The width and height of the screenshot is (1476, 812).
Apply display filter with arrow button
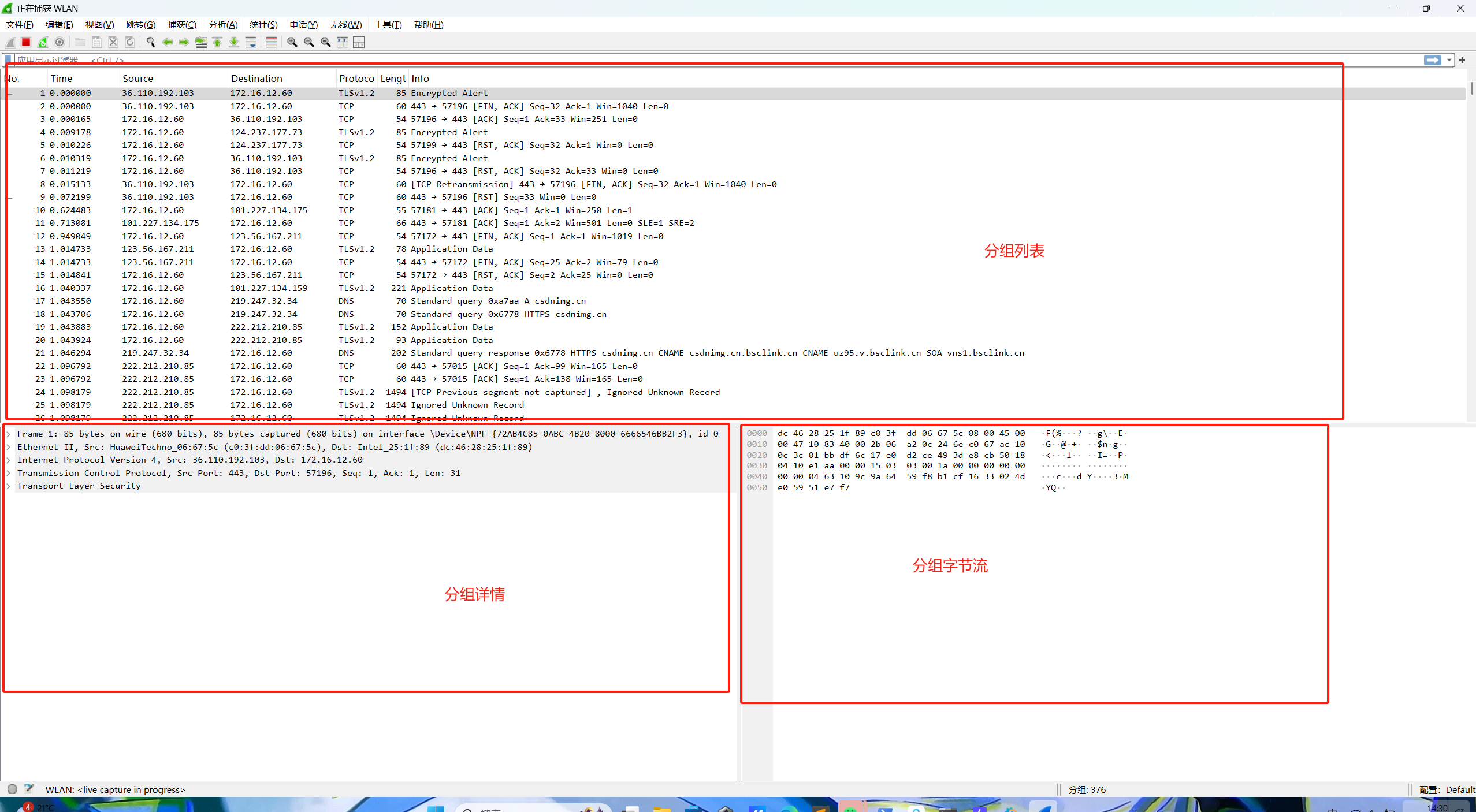(x=1432, y=60)
